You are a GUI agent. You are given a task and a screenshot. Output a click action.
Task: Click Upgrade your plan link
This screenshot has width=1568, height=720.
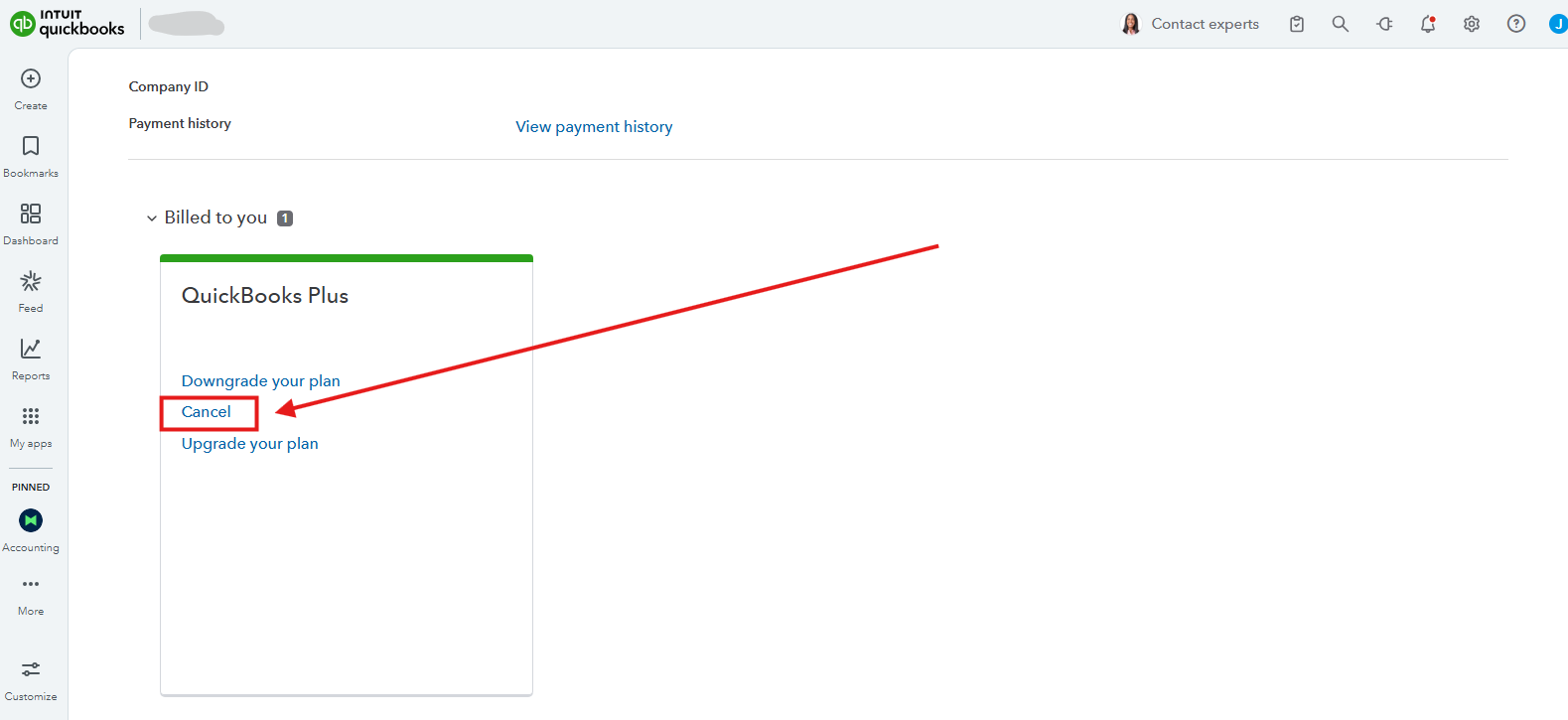click(249, 444)
